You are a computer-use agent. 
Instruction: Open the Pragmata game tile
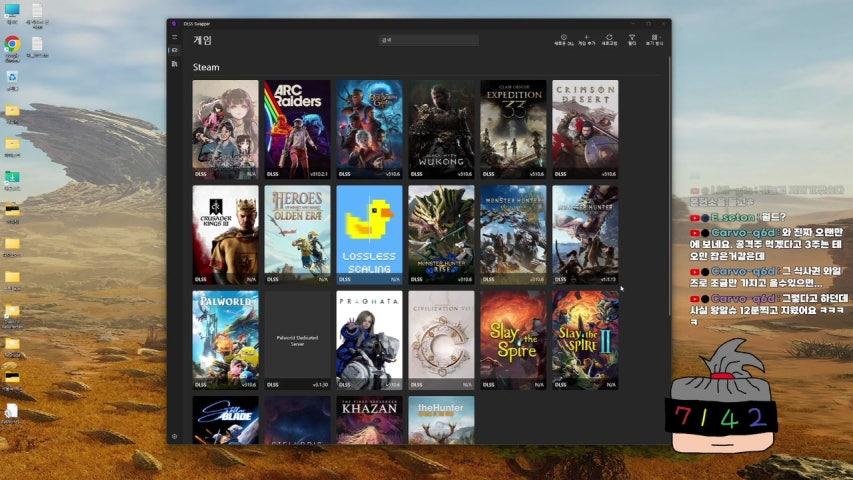tap(369, 340)
